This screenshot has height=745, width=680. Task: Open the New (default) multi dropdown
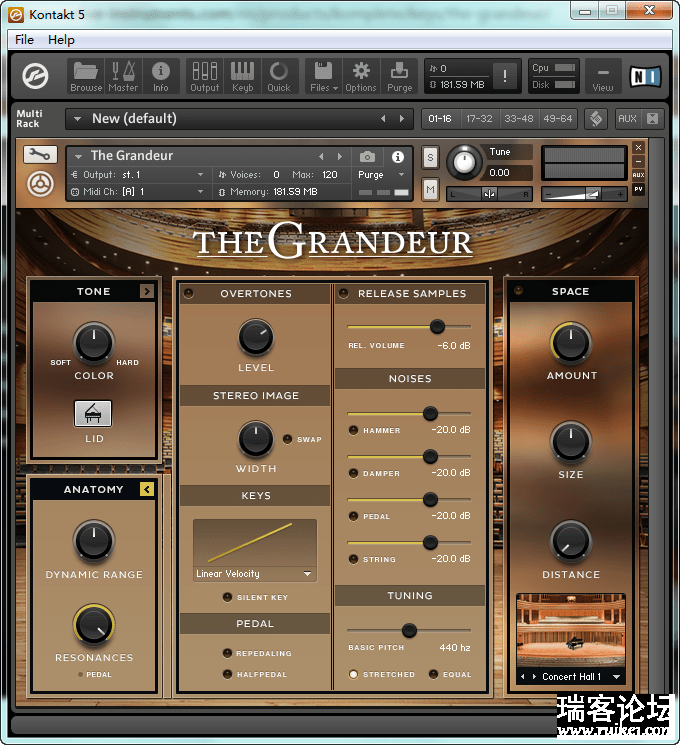pyautogui.click(x=77, y=118)
